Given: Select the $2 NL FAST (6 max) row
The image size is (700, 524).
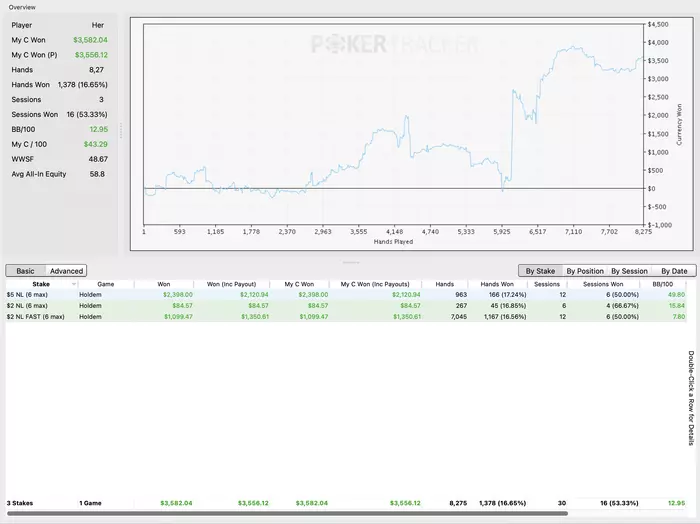Looking at the screenshot, I should 346,316.
